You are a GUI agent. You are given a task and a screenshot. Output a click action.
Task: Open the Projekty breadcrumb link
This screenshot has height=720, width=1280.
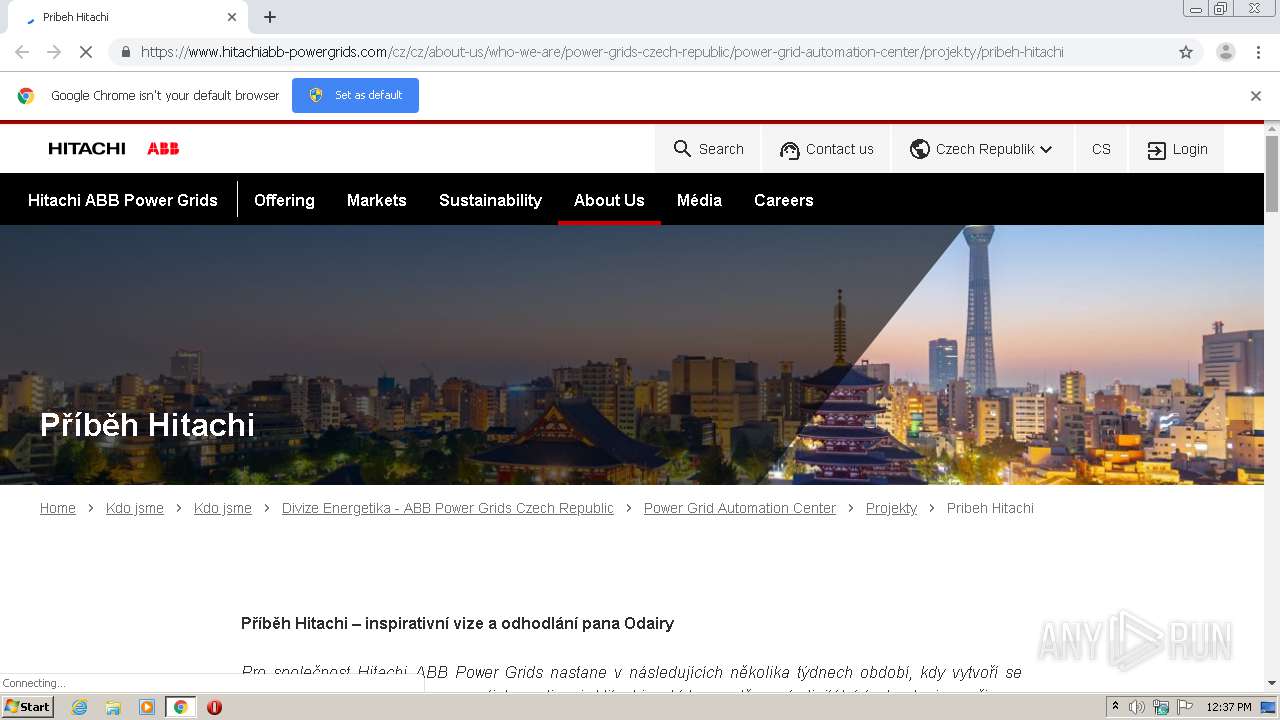891,508
